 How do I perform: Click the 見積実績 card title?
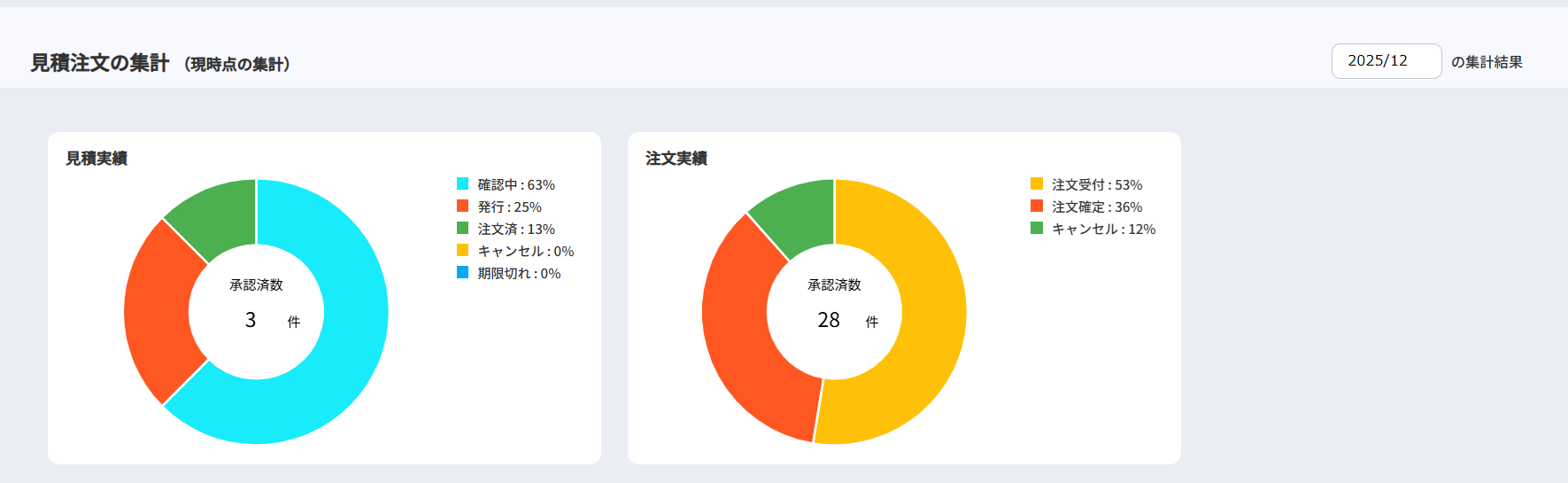click(x=97, y=159)
